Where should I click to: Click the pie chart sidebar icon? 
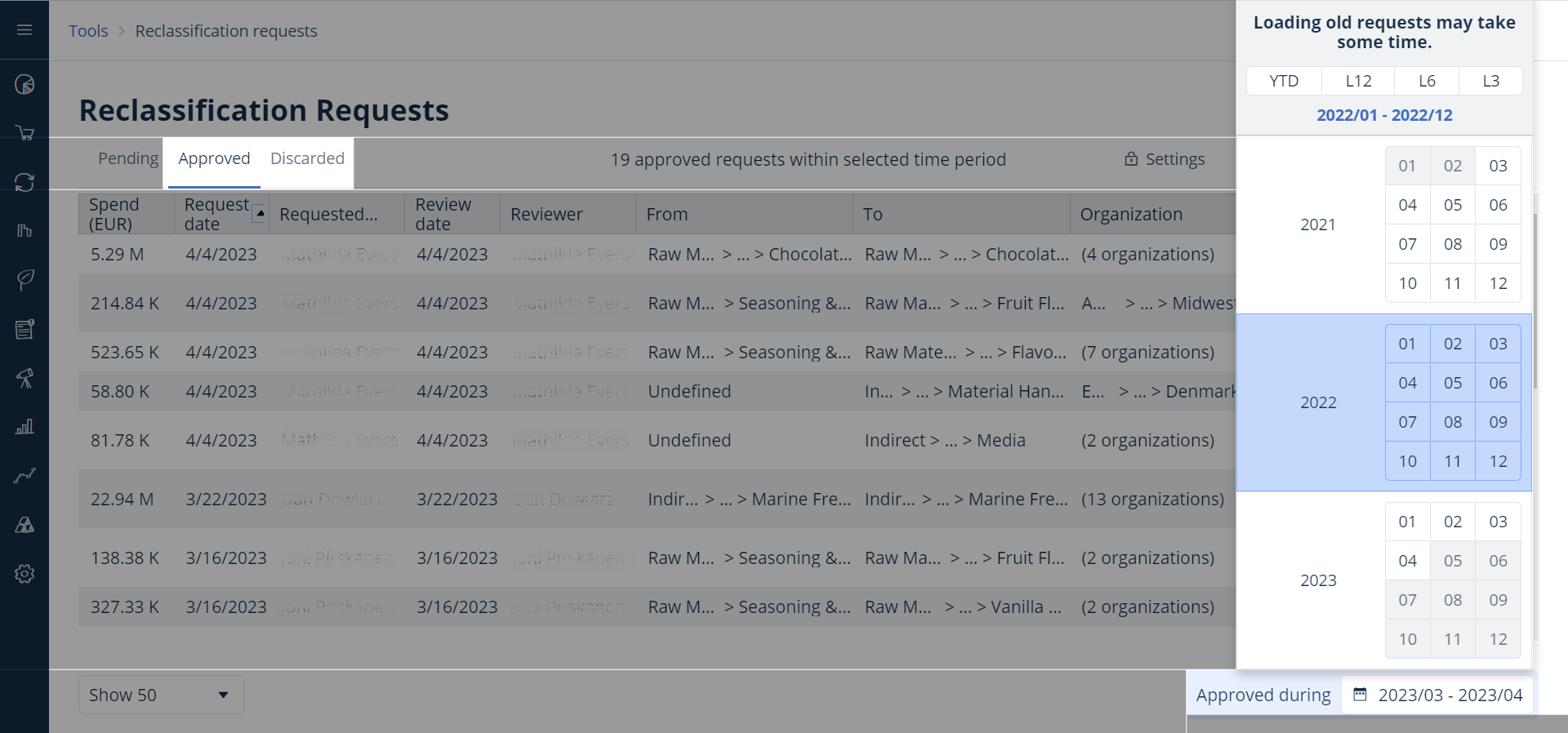24,84
